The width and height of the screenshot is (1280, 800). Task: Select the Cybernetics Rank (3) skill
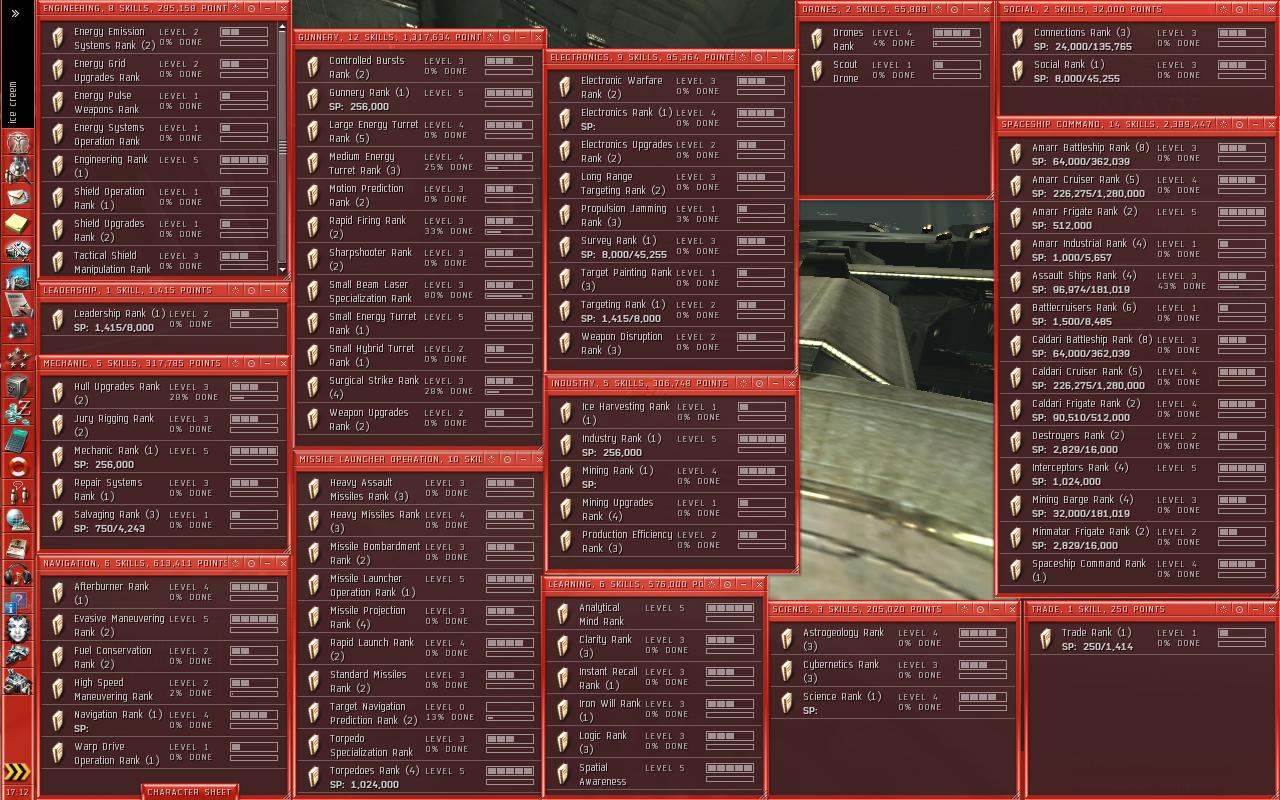[x=894, y=671]
